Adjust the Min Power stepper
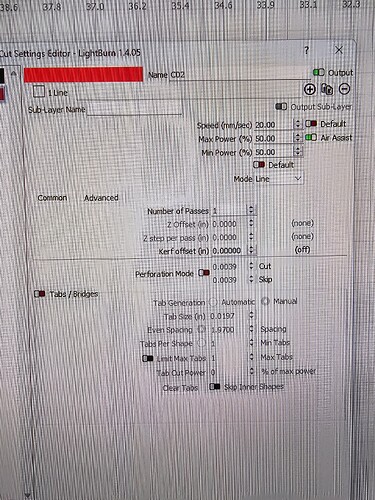Viewport: 375px width, 500px height. [x=298, y=152]
